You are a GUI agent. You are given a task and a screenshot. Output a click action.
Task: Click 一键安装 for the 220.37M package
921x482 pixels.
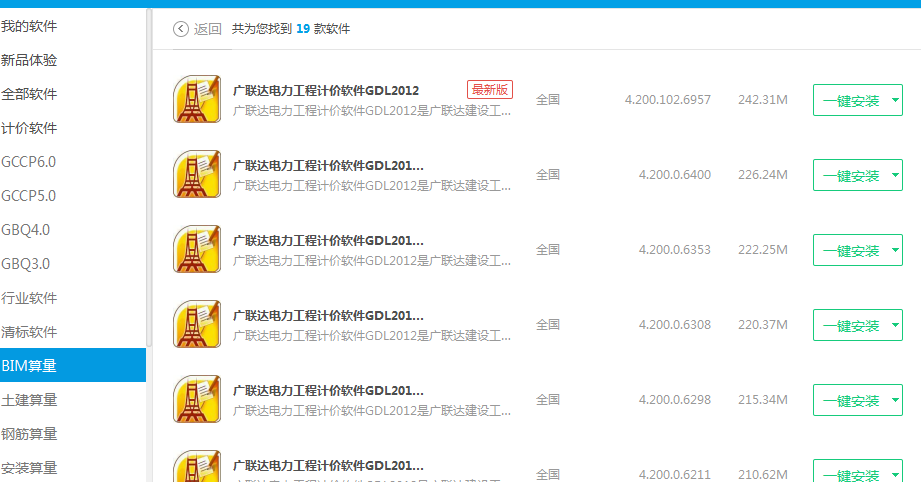pos(851,326)
